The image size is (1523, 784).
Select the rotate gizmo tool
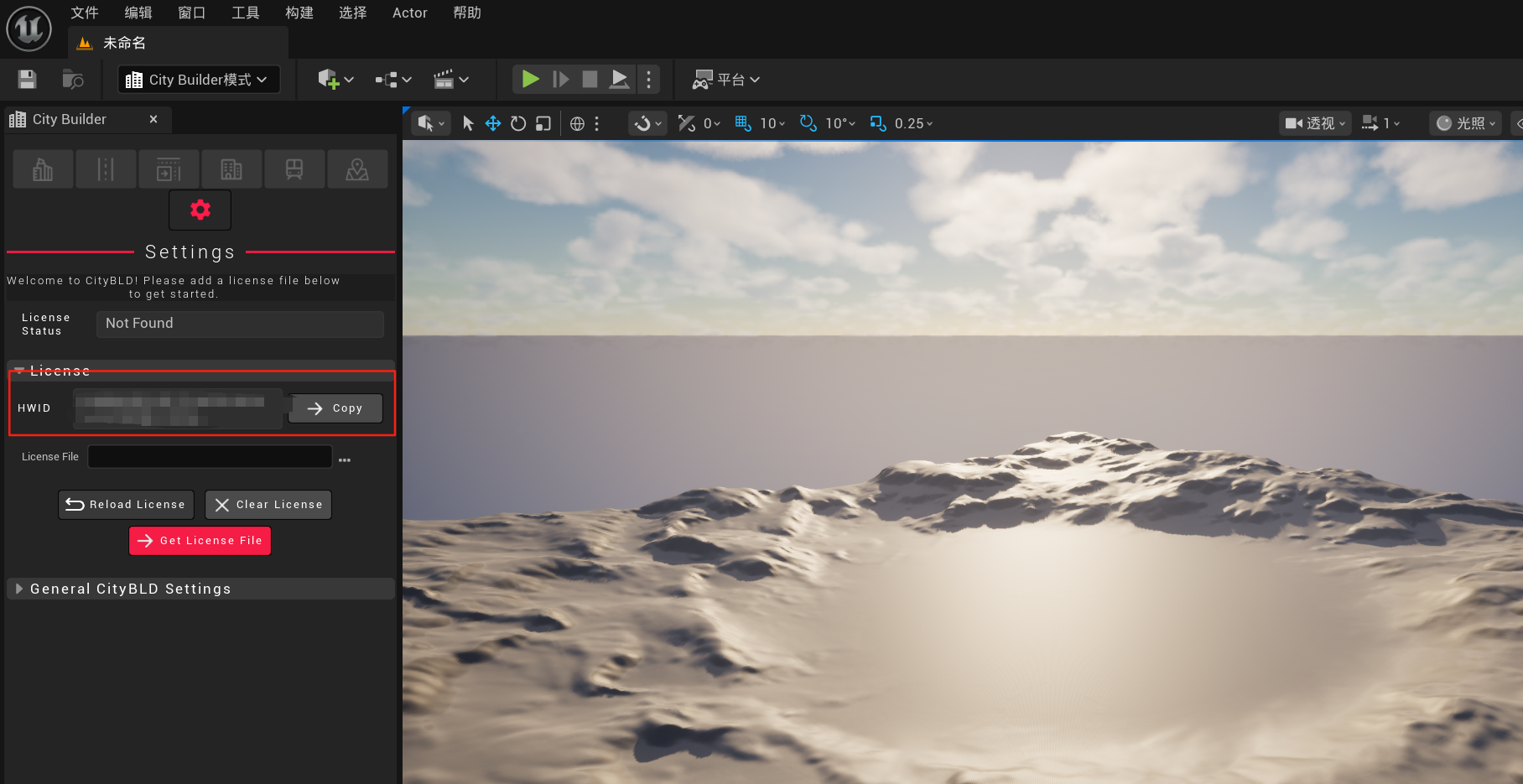point(518,123)
